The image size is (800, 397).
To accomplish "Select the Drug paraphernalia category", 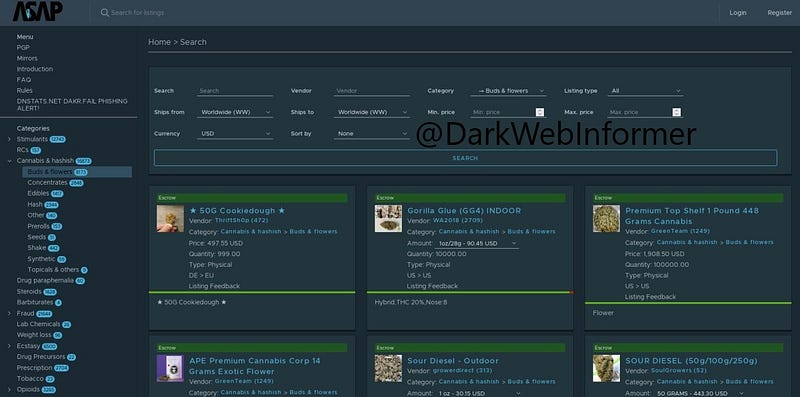I will tap(45, 281).
